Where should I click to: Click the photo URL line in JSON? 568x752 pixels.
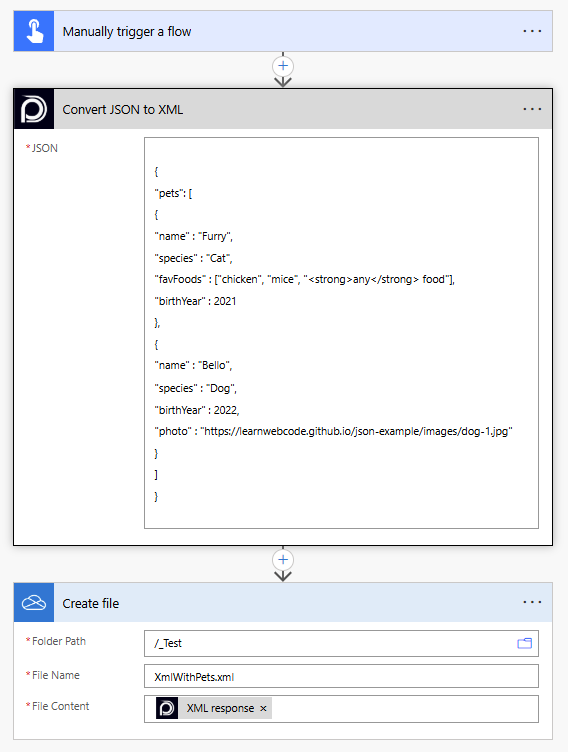333,431
